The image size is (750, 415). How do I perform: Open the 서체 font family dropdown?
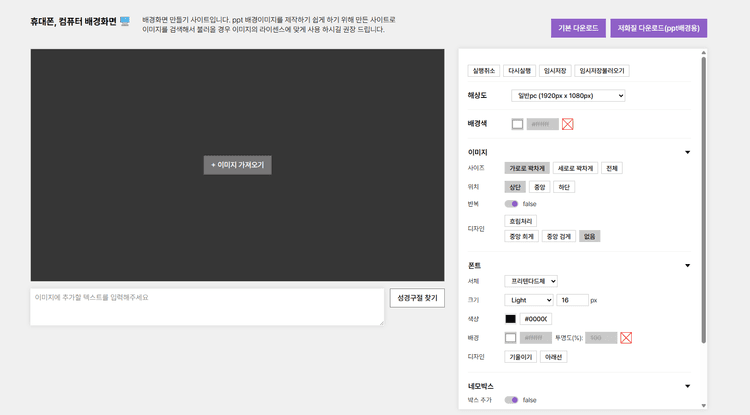[x=531, y=281]
